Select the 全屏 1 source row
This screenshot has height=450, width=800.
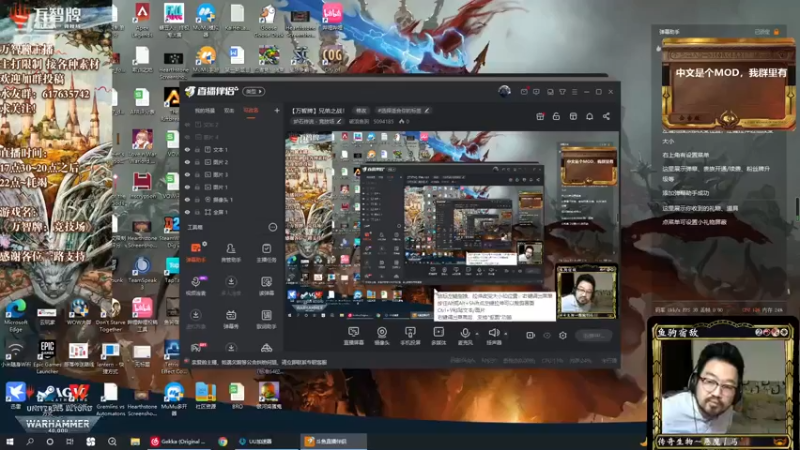[231, 212]
